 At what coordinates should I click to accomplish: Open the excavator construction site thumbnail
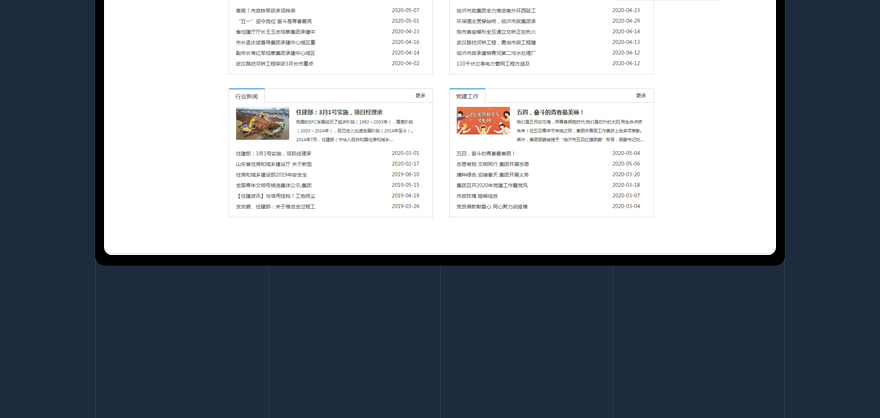[x=262, y=124]
